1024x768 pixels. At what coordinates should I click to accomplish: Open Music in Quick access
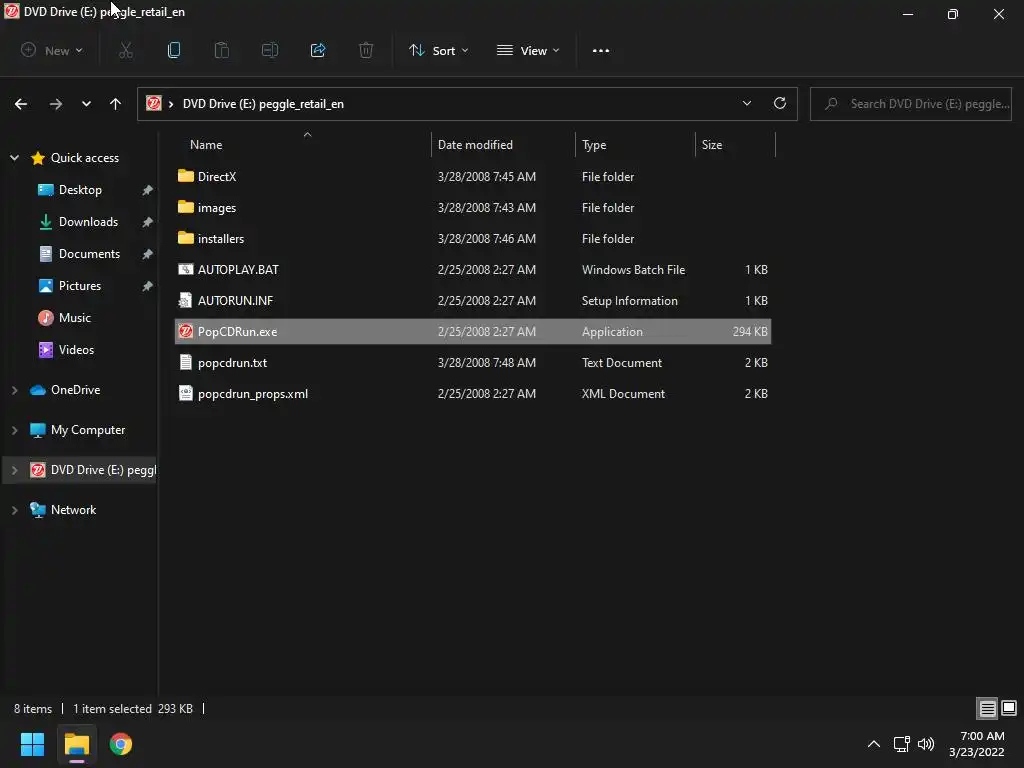tap(74, 317)
